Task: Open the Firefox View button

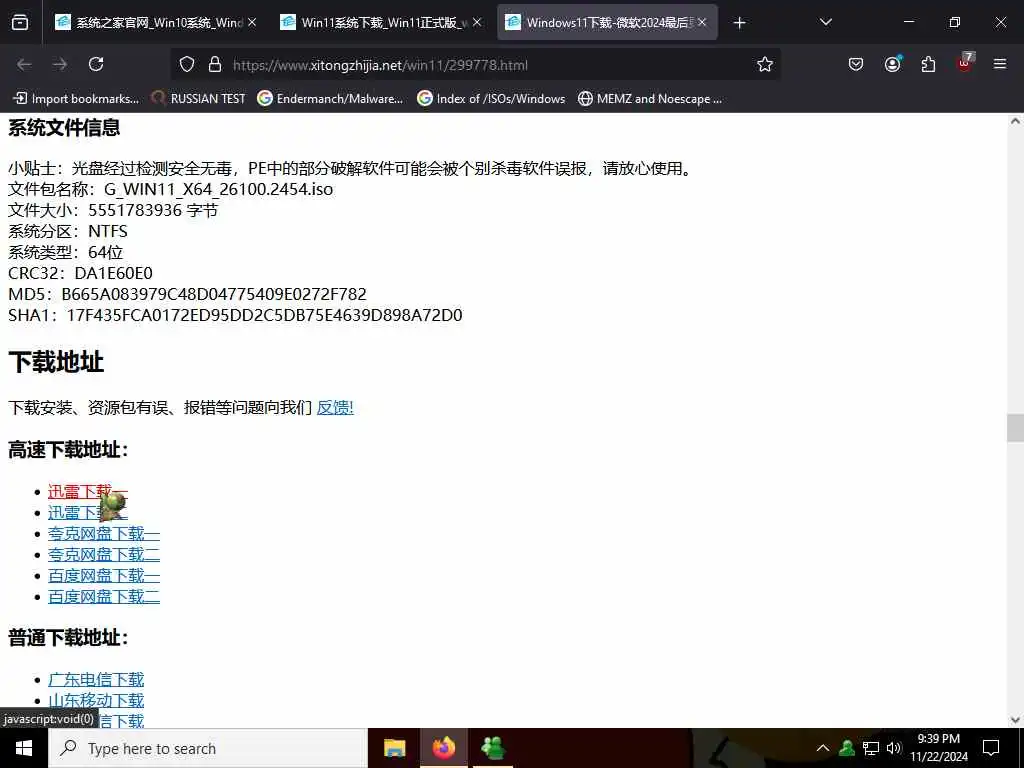Action: point(20,23)
